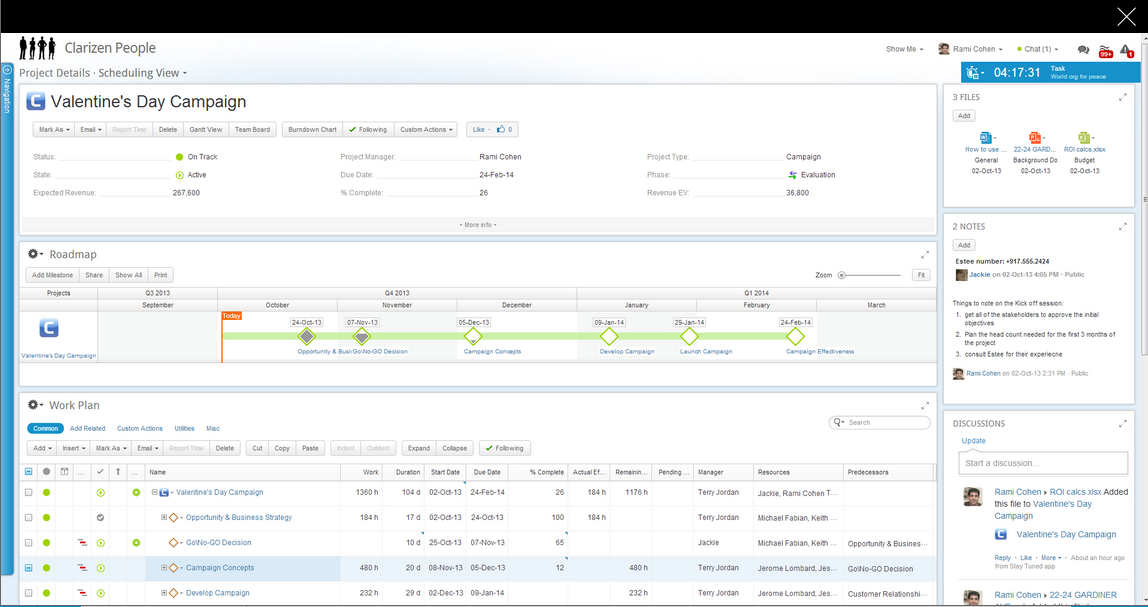Open the chat bubbles icon in the header
This screenshot has height=607, width=1148.
tap(1083, 50)
